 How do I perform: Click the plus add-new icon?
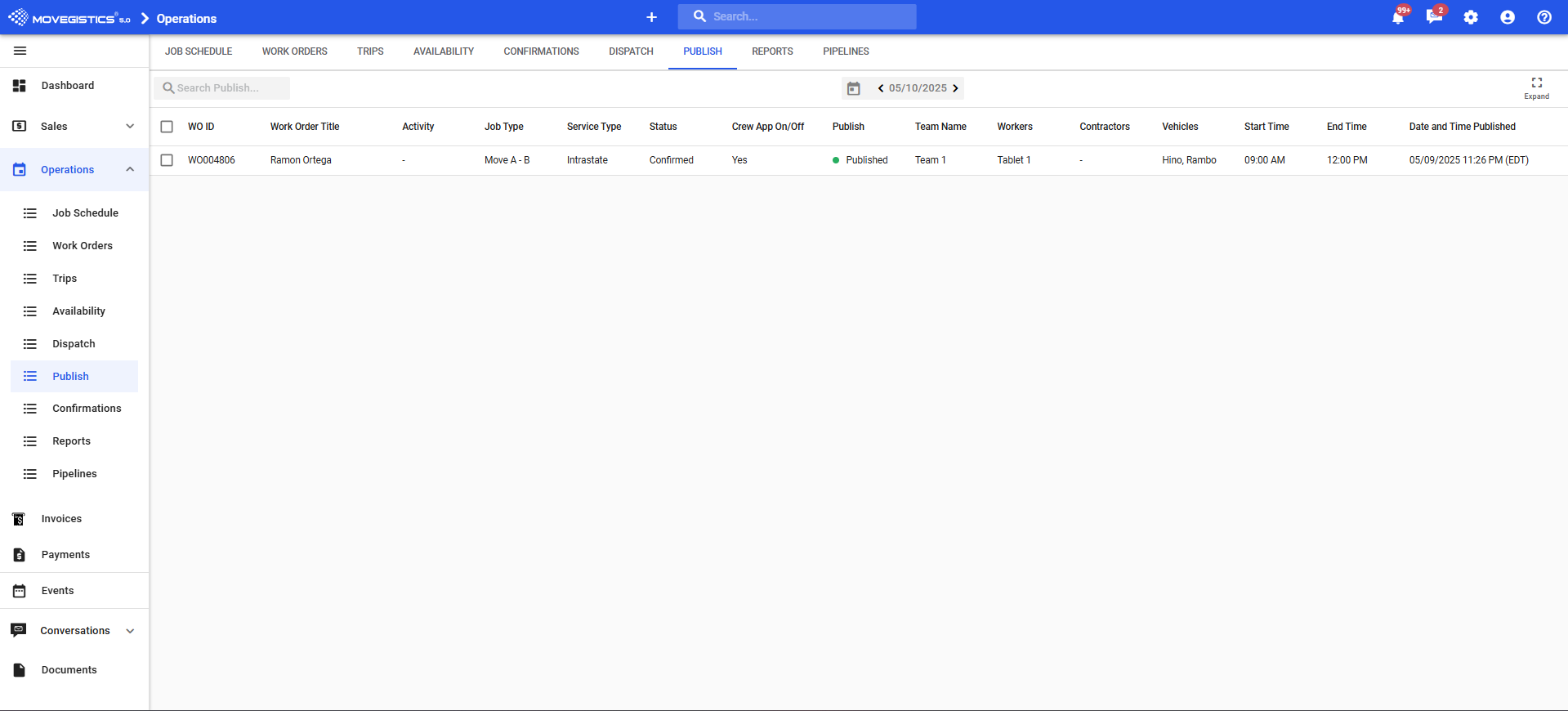pyautogui.click(x=651, y=17)
